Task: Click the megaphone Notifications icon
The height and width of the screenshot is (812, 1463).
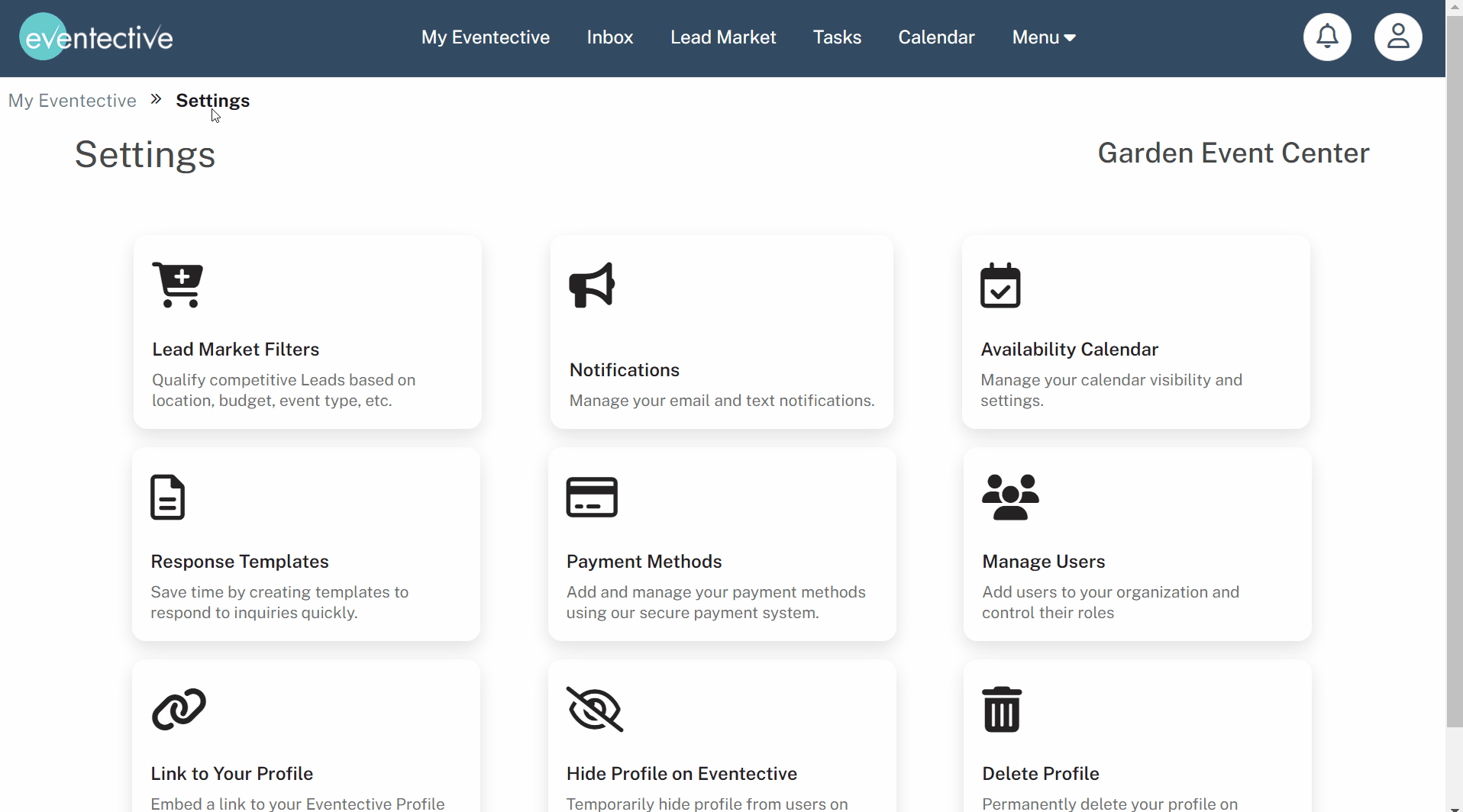Action: pos(592,285)
